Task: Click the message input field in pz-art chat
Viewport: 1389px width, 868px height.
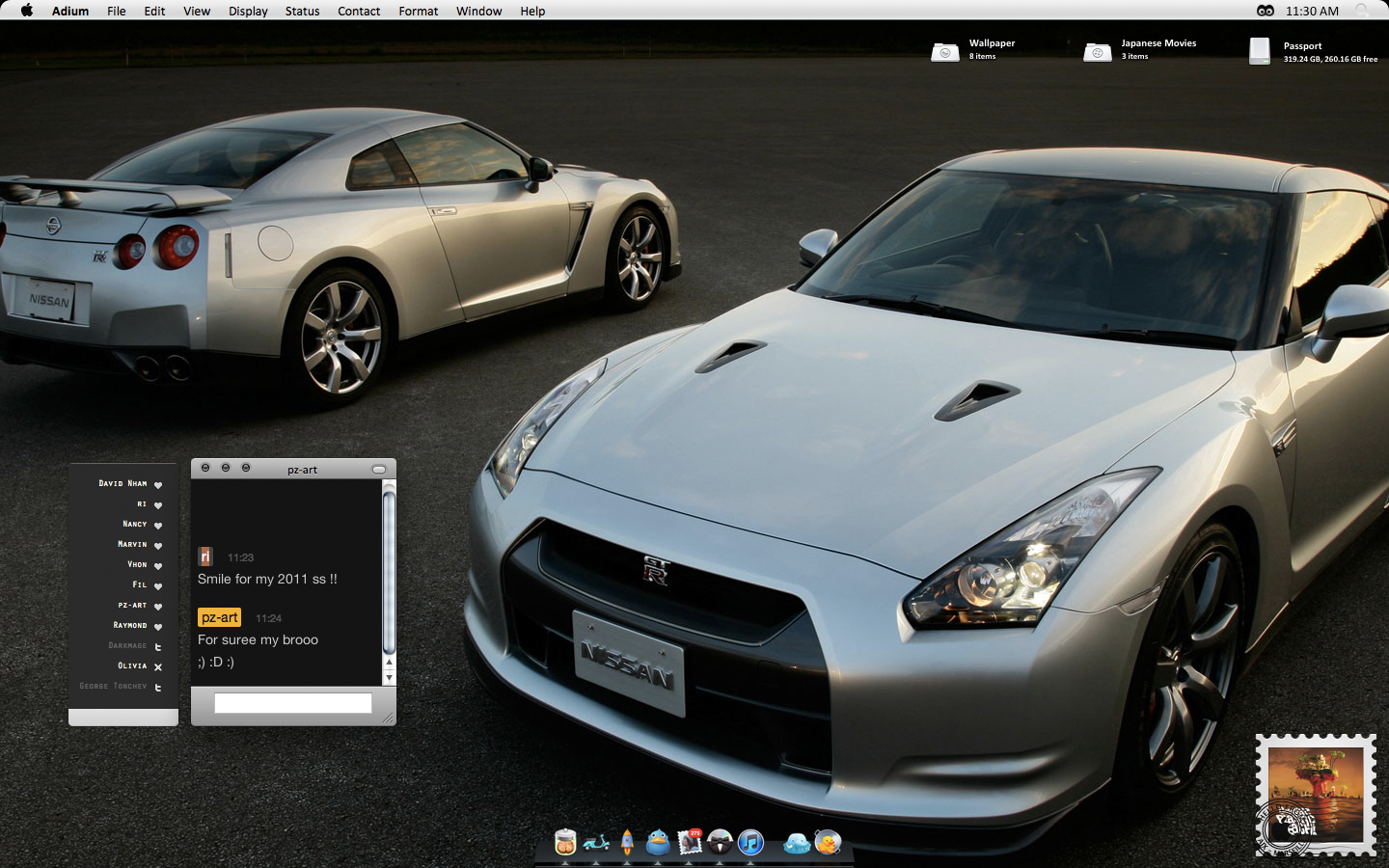Action: point(292,703)
